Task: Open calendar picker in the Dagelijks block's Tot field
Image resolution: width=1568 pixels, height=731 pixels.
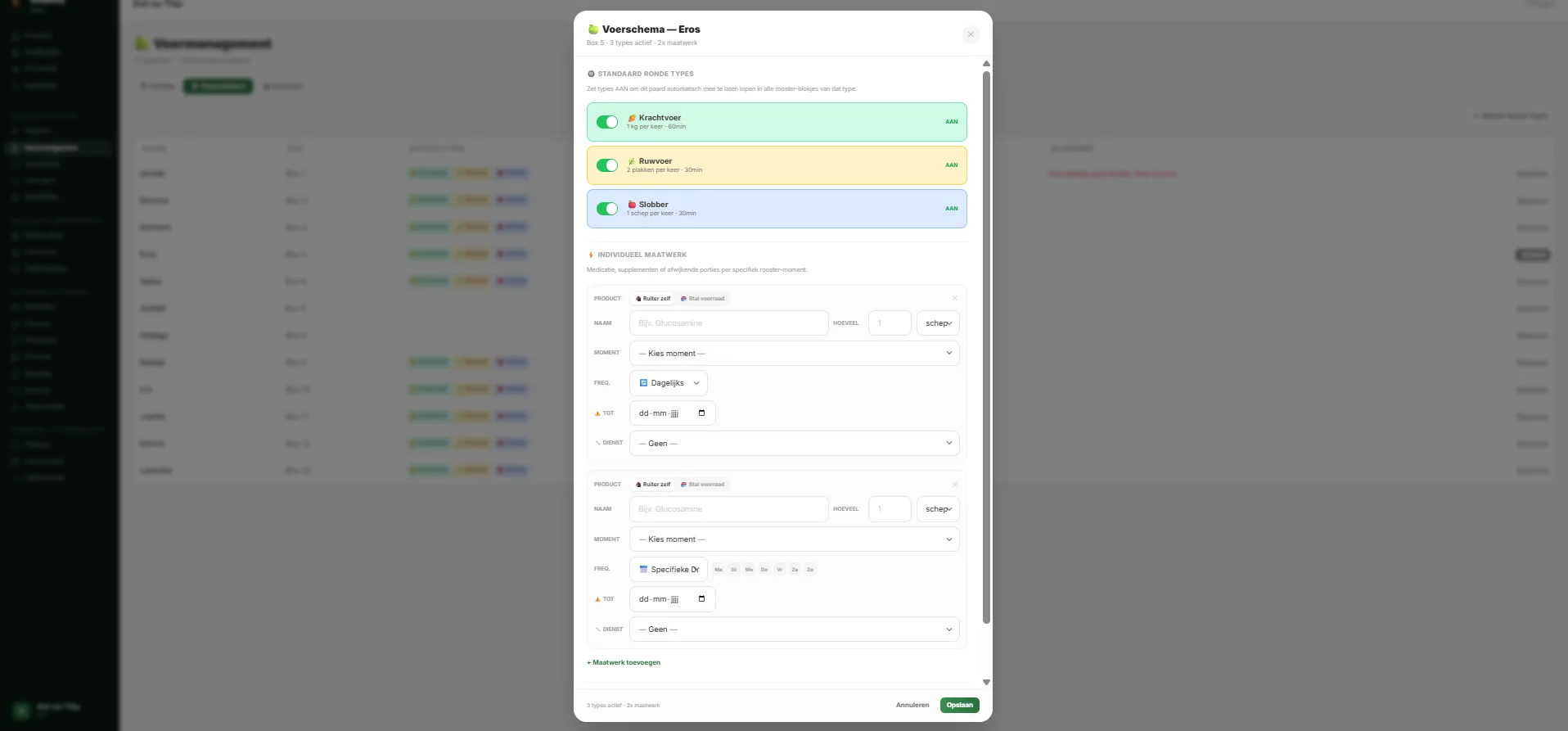Action: click(x=701, y=413)
